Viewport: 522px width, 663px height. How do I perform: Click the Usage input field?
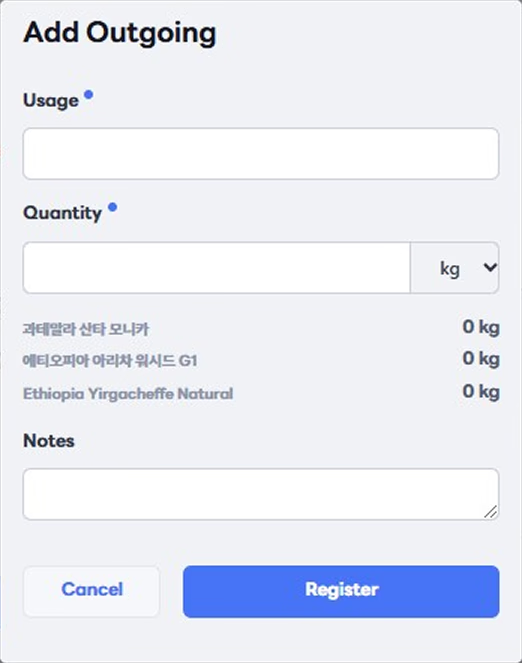click(x=261, y=154)
